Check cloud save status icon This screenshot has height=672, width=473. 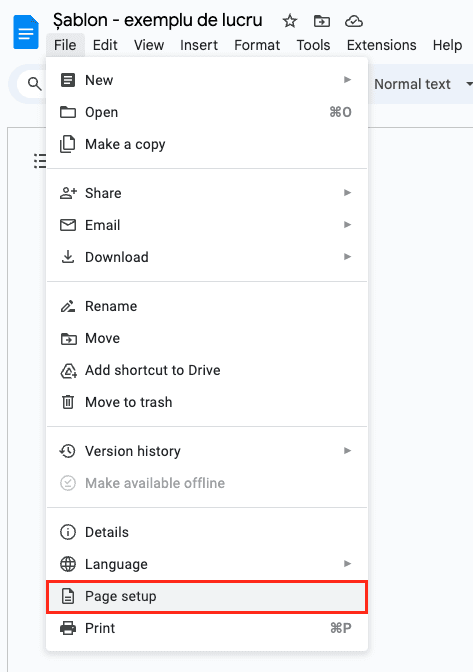pos(354,21)
